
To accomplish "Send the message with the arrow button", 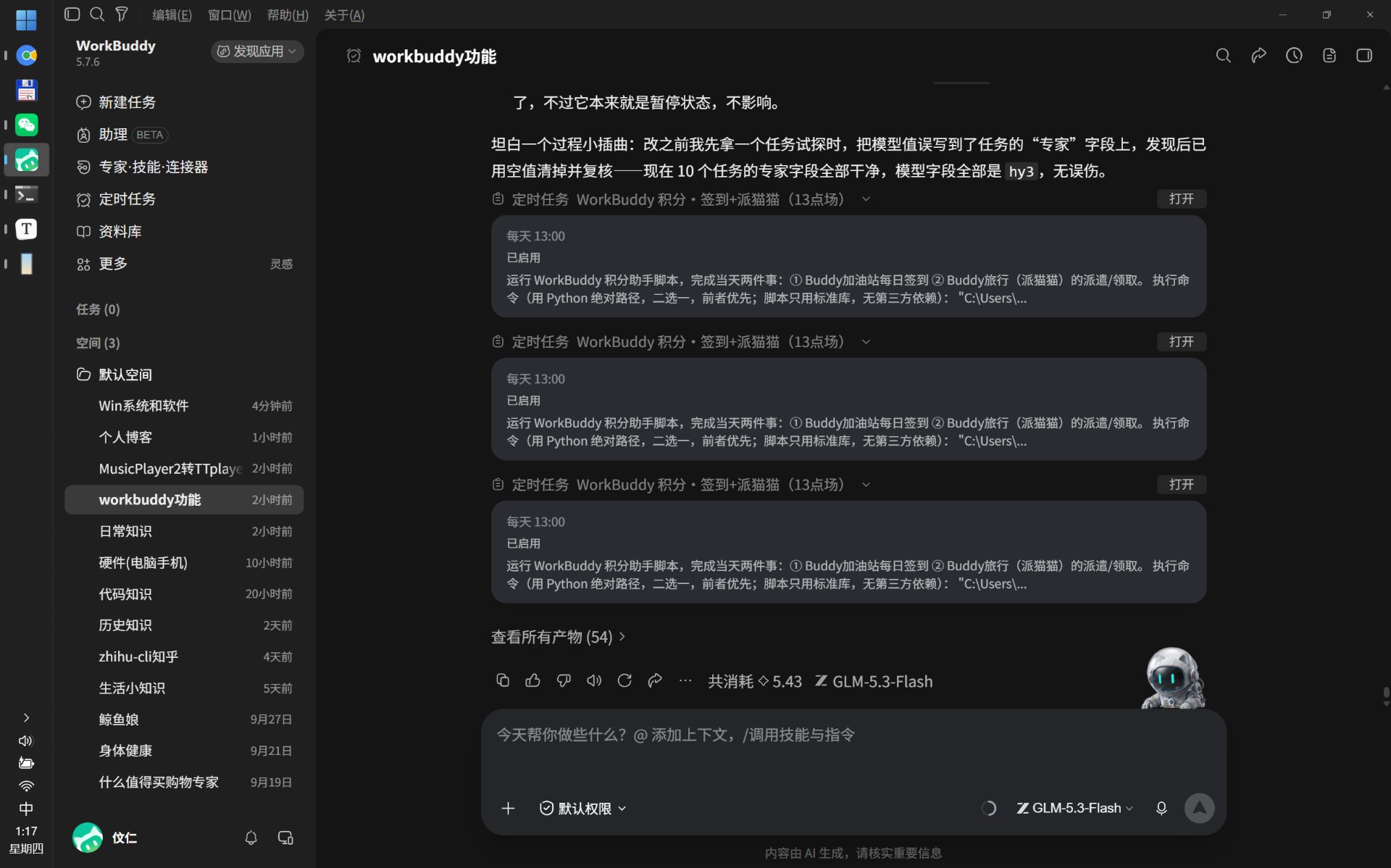I will (1199, 808).
